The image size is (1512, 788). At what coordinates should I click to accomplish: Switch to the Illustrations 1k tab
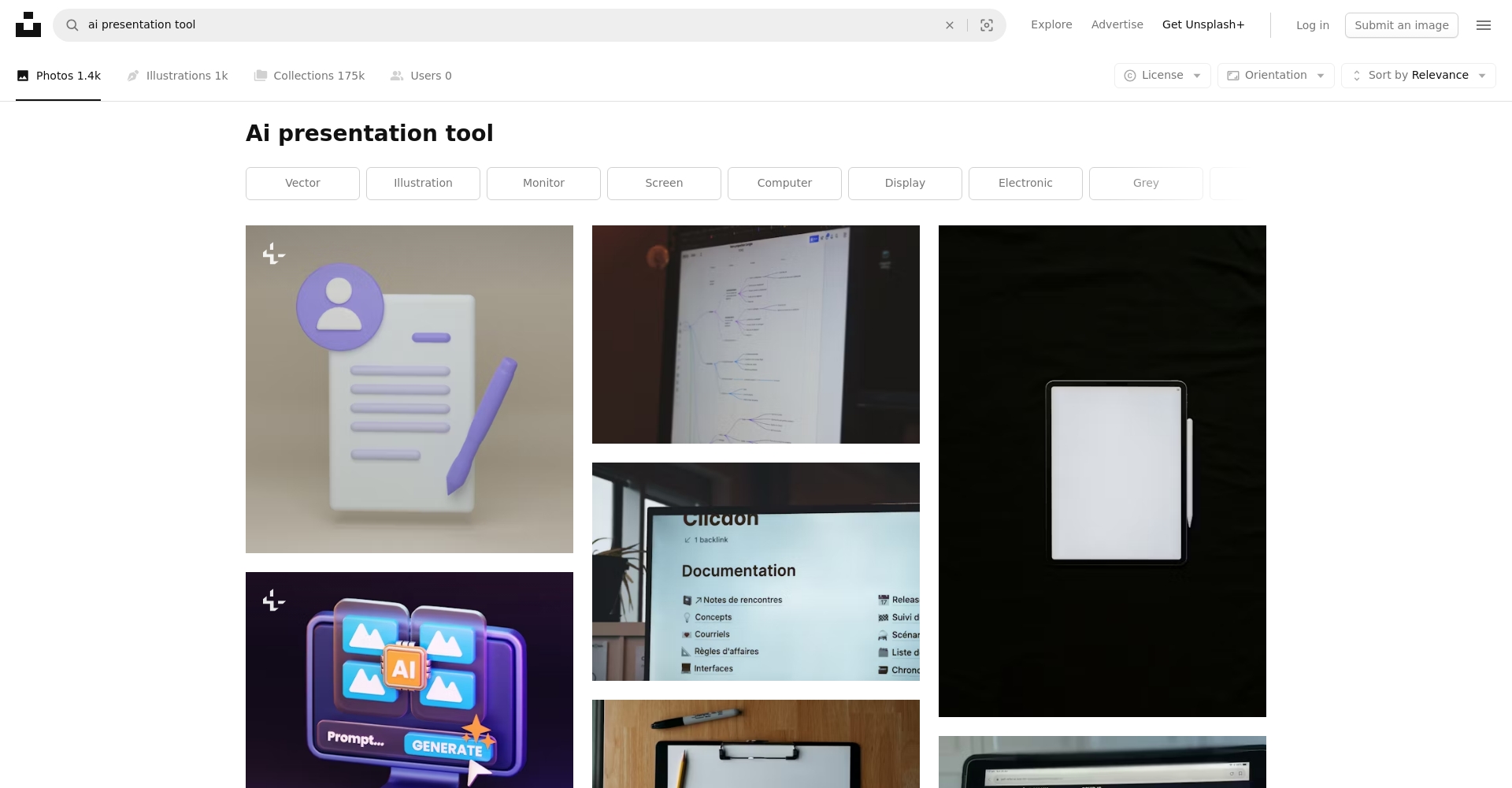[x=177, y=76]
